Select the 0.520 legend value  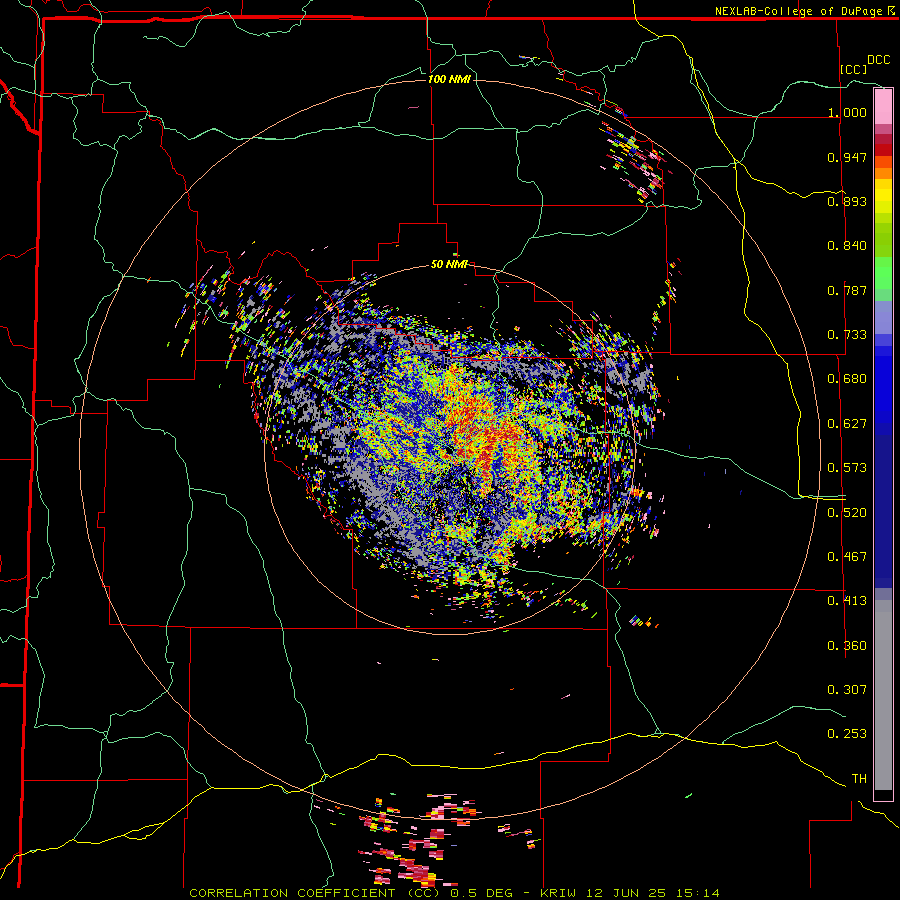pyautogui.click(x=847, y=513)
